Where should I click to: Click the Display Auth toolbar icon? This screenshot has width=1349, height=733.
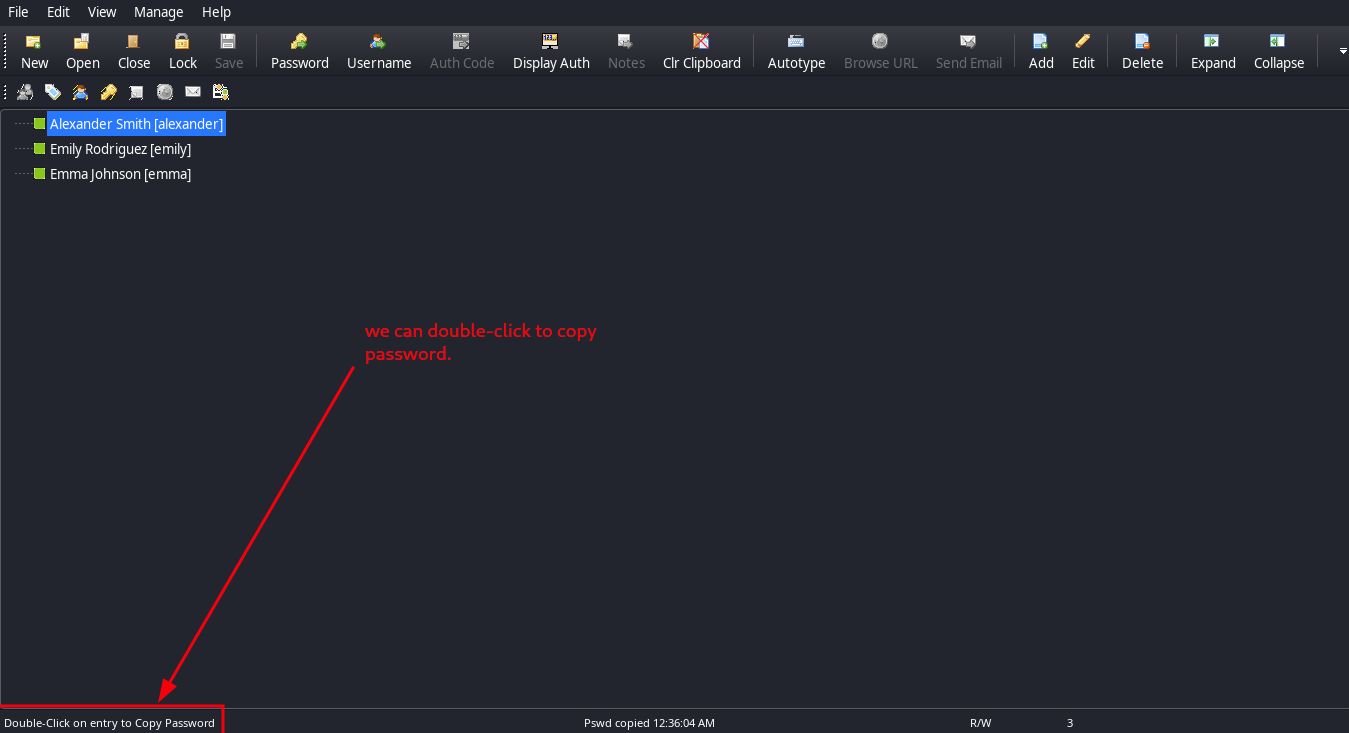click(551, 50)
